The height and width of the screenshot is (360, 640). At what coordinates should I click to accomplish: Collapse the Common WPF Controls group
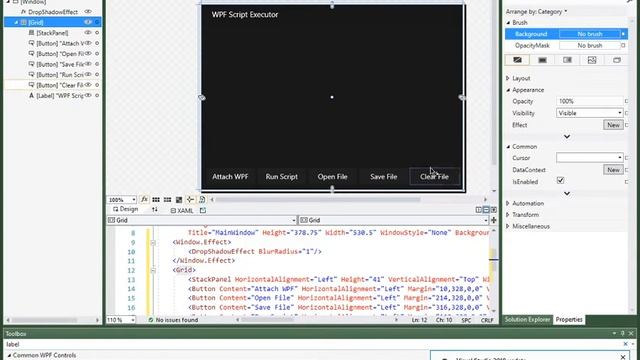coord(9,355)
